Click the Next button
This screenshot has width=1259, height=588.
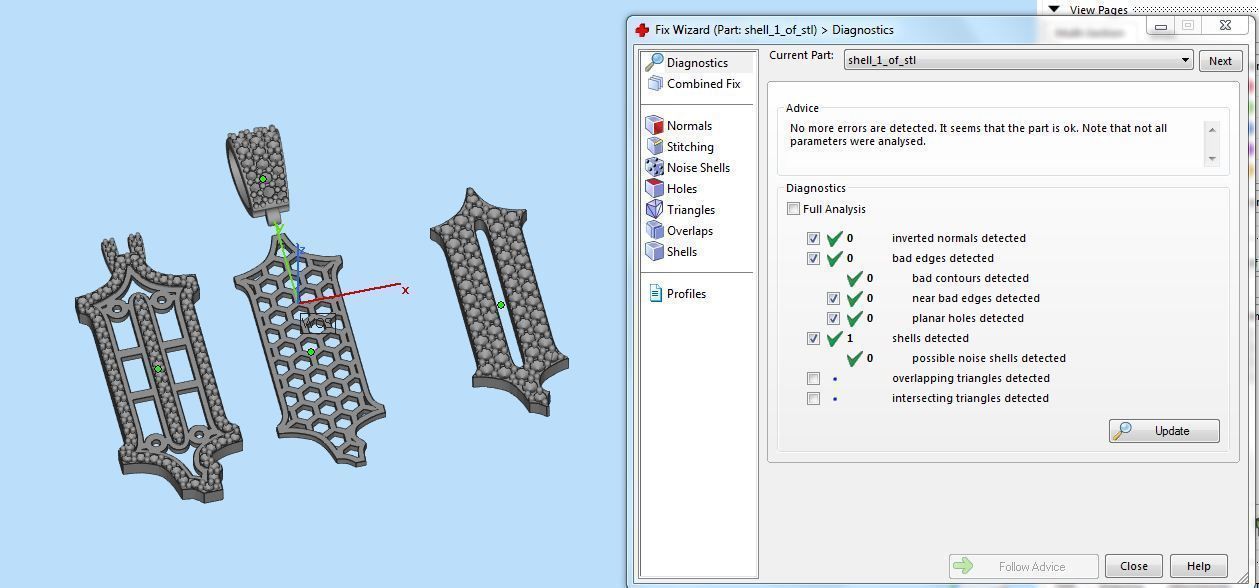point(1220,61)
